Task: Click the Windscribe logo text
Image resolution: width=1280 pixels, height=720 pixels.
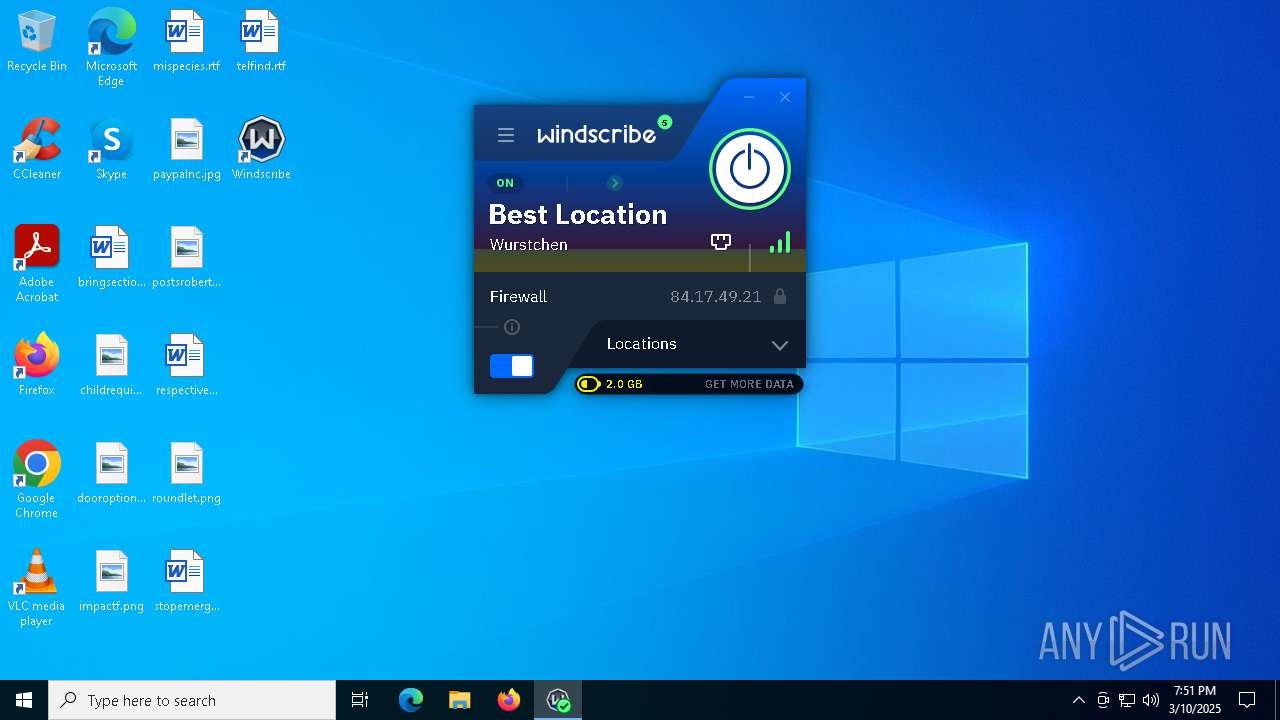Action: (x=597, y=133)
